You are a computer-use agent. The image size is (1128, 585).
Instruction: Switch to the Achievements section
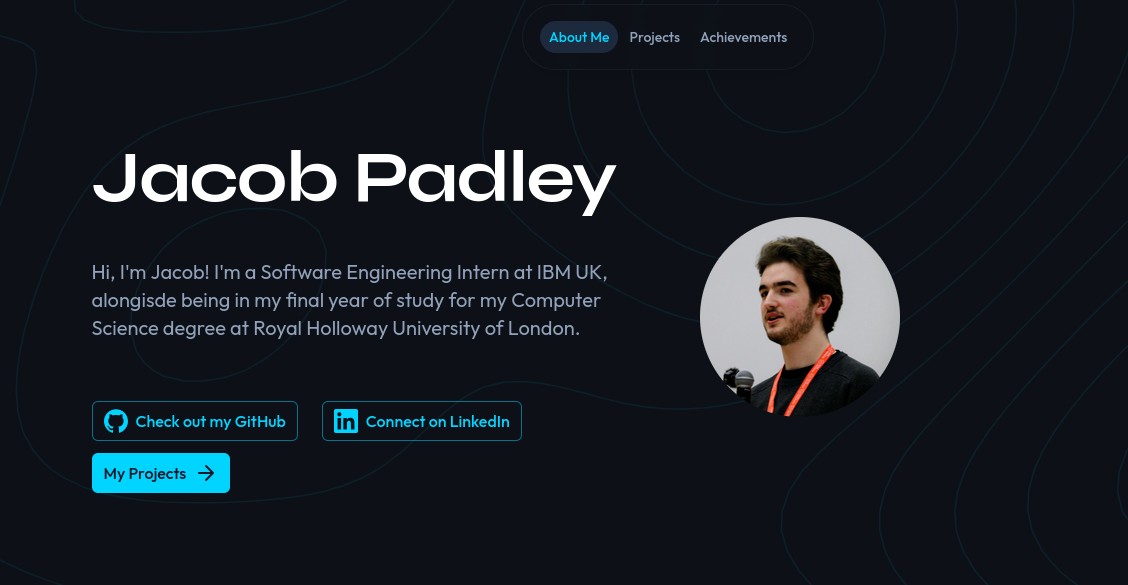[743, 37]
